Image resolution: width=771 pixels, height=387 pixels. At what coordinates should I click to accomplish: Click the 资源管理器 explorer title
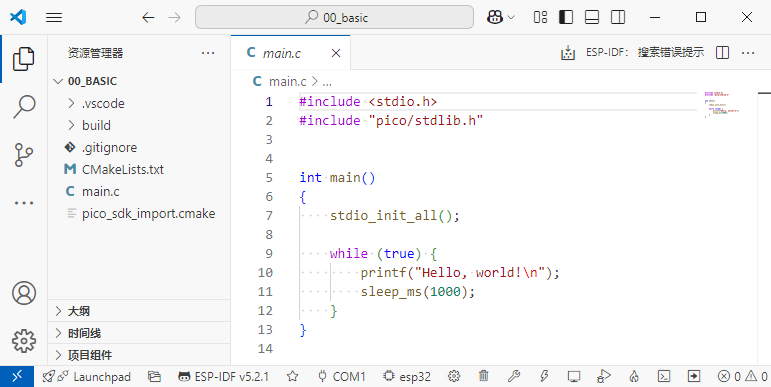coord(95,53)
